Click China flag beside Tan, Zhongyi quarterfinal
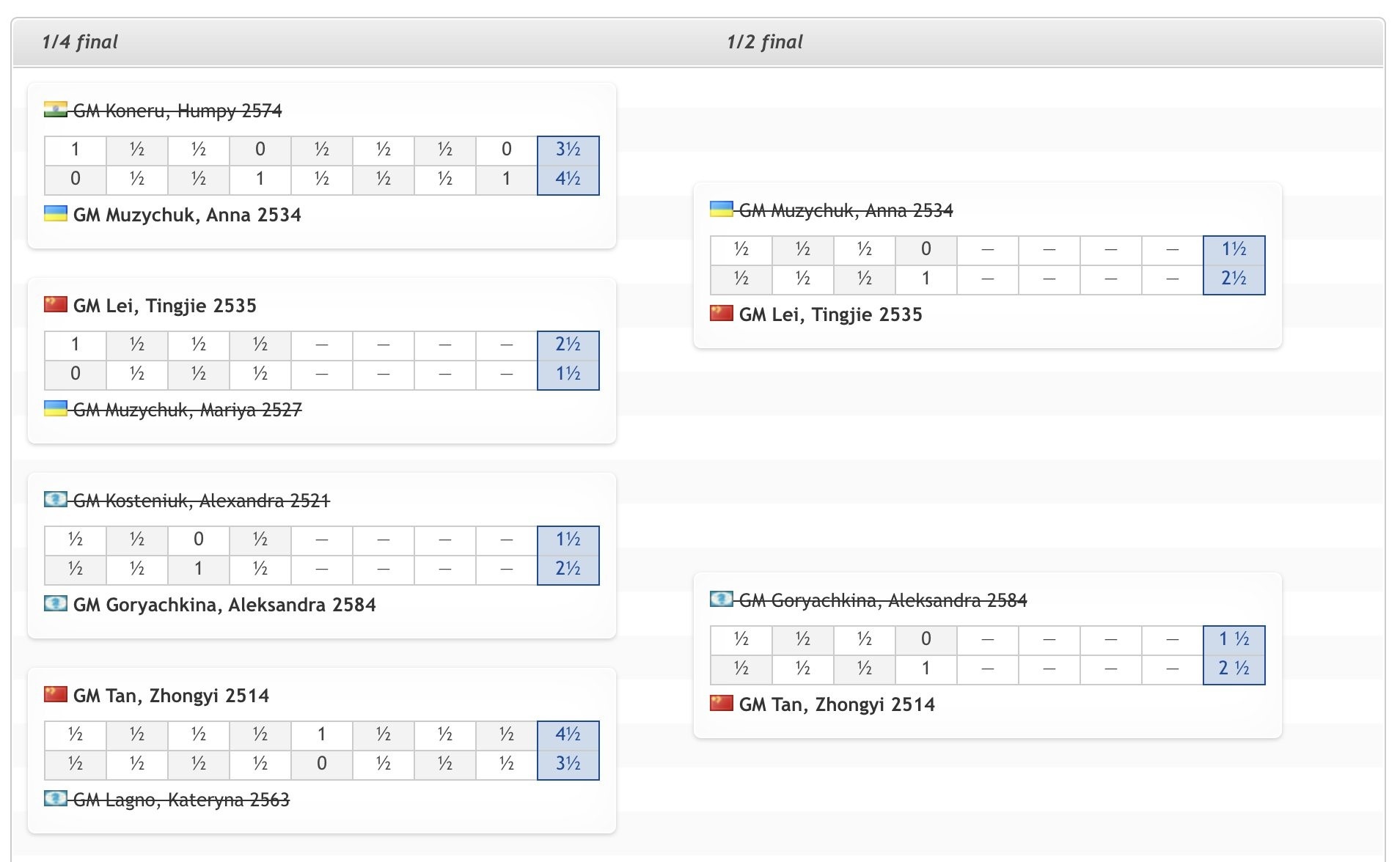Screen dimensions: 1400x862 coord(56,695)
